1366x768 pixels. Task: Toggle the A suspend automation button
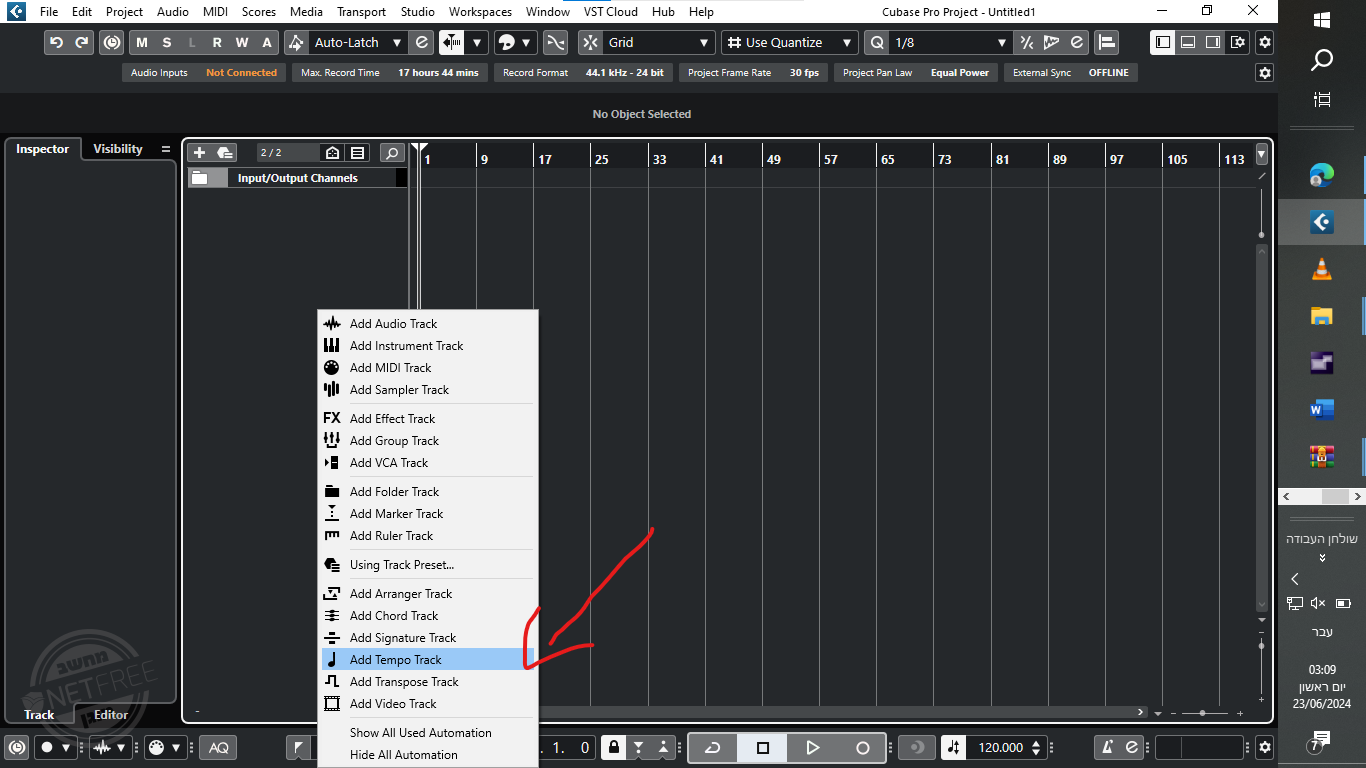[267, 43]
